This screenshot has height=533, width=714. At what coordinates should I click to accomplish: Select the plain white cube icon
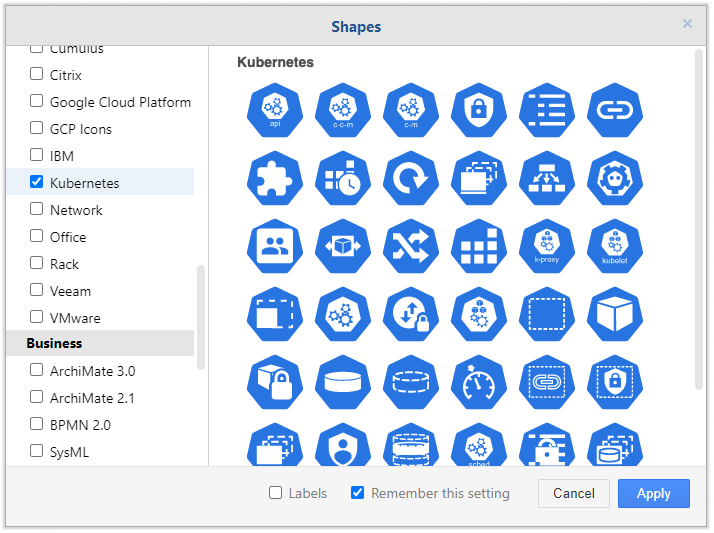click(615, 314)
